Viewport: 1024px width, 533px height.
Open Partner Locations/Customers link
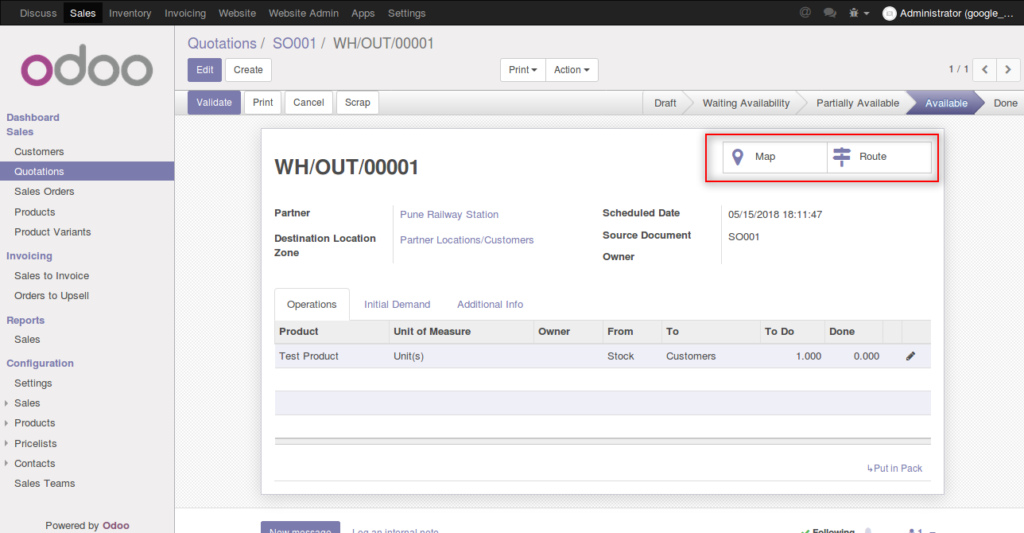tap(467, 240)
